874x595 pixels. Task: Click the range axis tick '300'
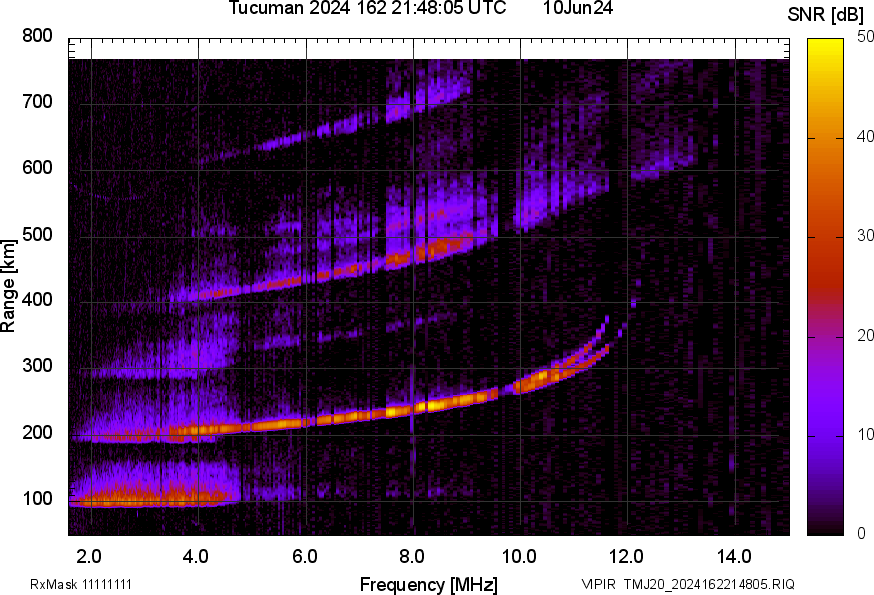coord(37,366)
